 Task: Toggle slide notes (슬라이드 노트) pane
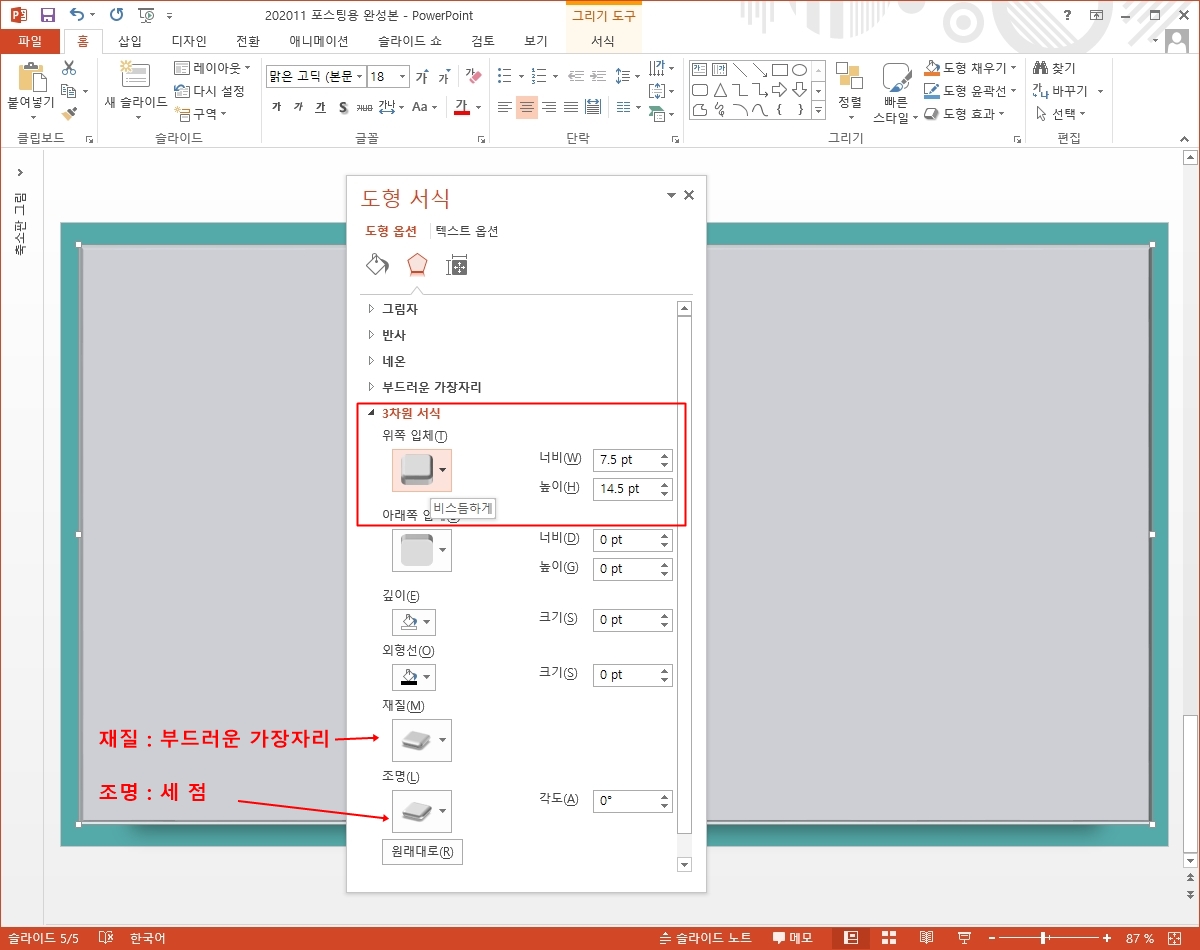[706, 938]
